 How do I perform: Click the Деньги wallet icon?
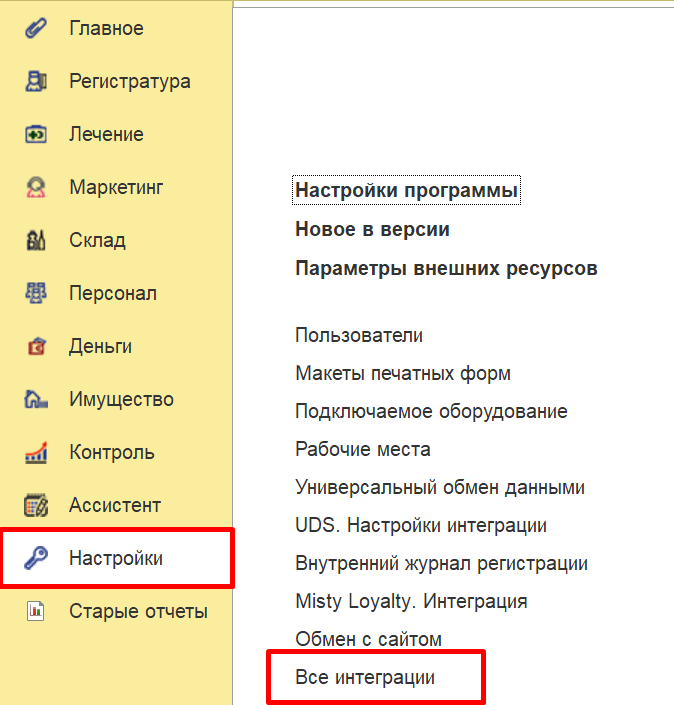point(36,346)
